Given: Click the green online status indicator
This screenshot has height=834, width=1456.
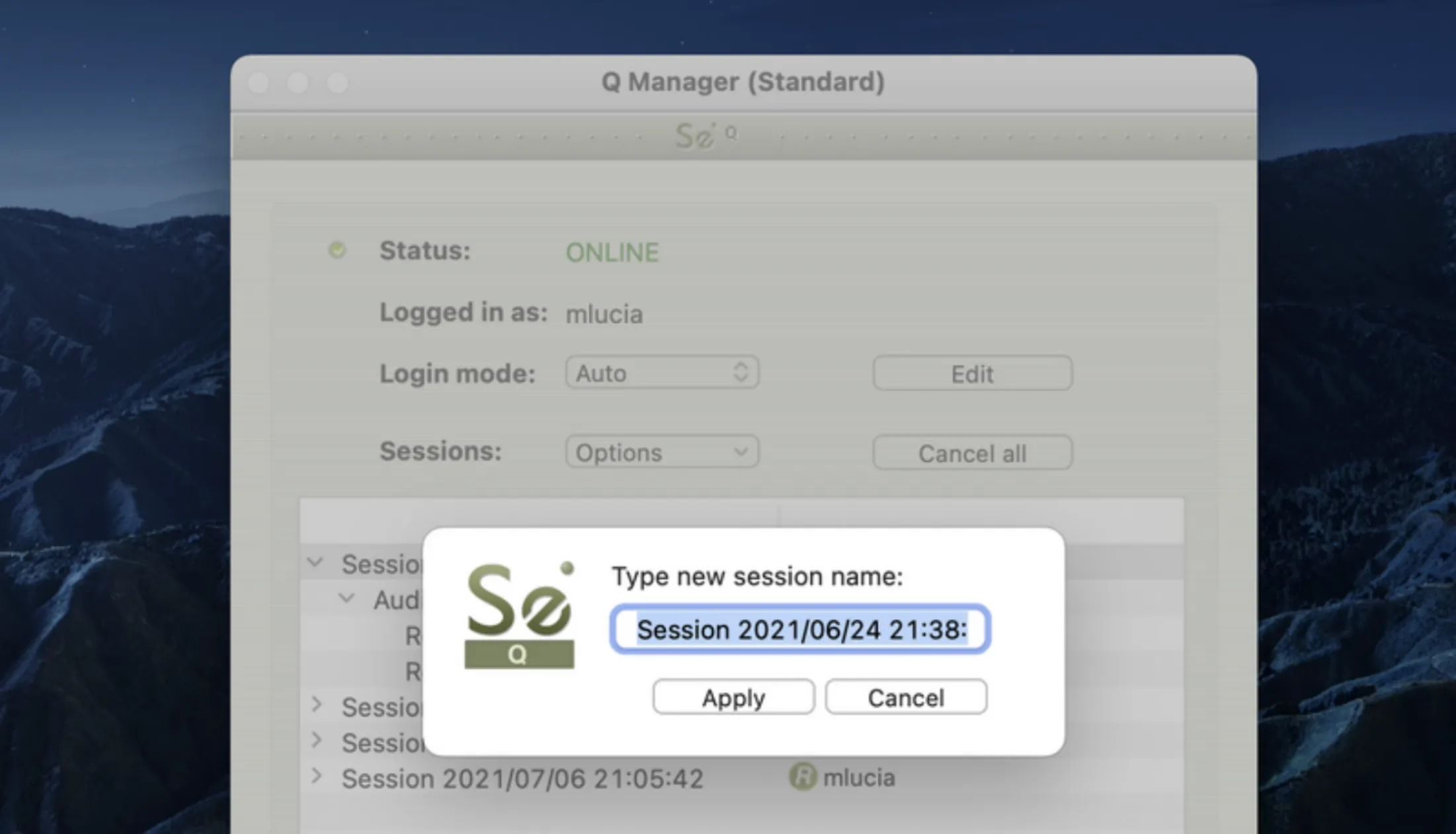Looking at the screenshot, I should pyautogui.click(x=337, y=250).
